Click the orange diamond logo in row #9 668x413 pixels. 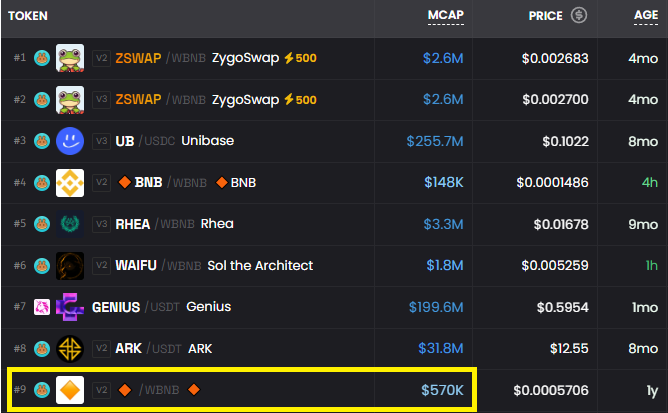tap(70, 390)
